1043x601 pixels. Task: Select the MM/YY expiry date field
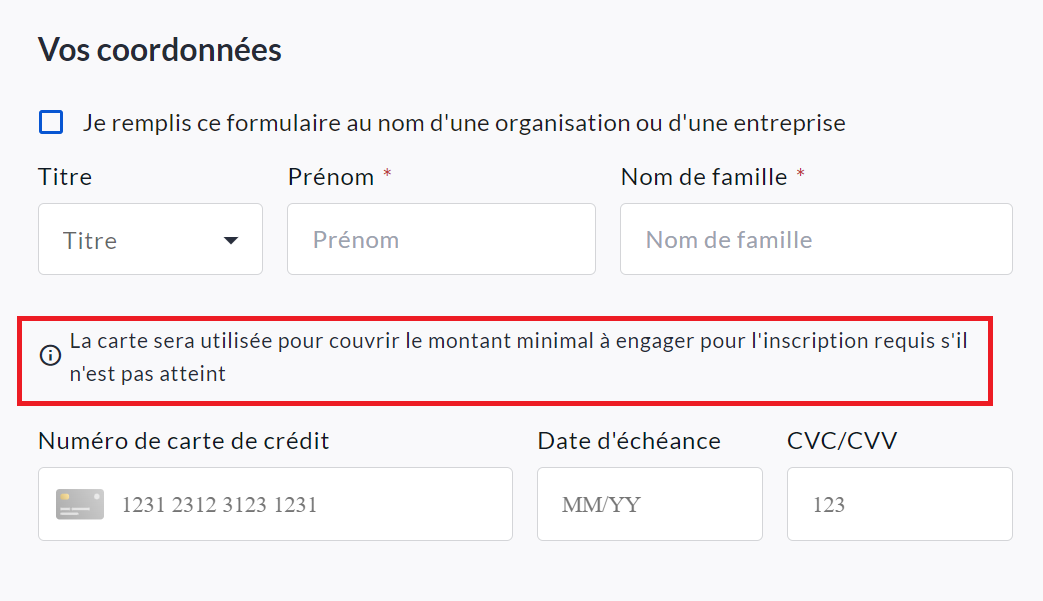point(649,504)
